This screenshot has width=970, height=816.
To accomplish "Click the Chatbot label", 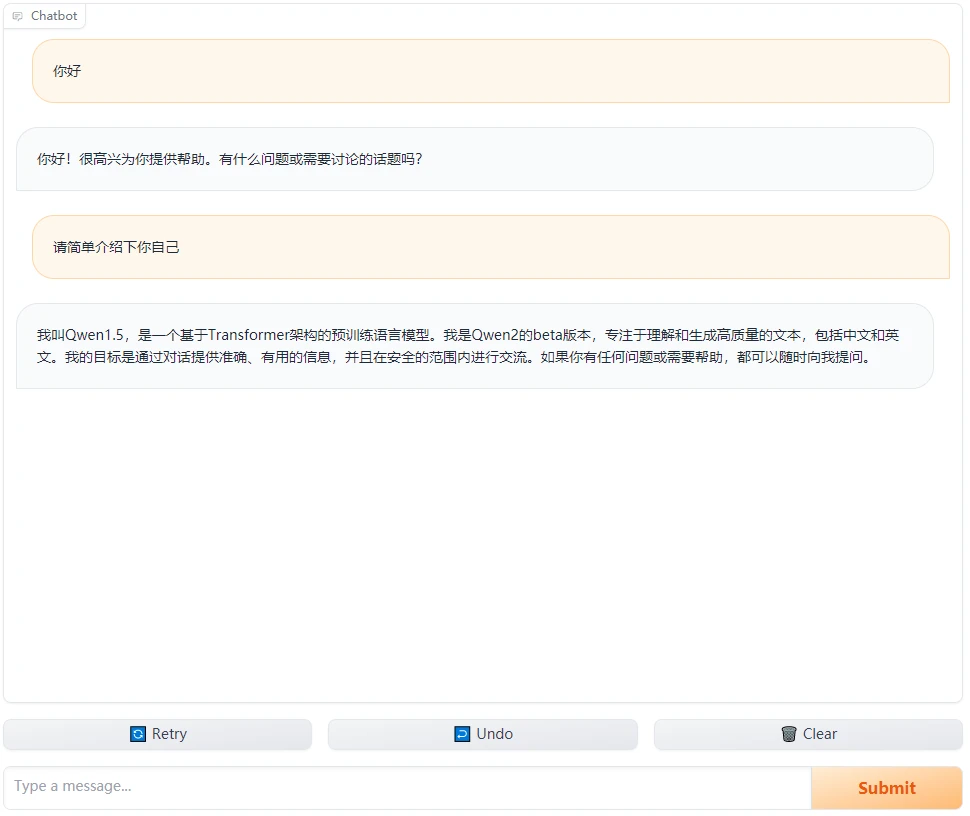I will tap(54, 16).
